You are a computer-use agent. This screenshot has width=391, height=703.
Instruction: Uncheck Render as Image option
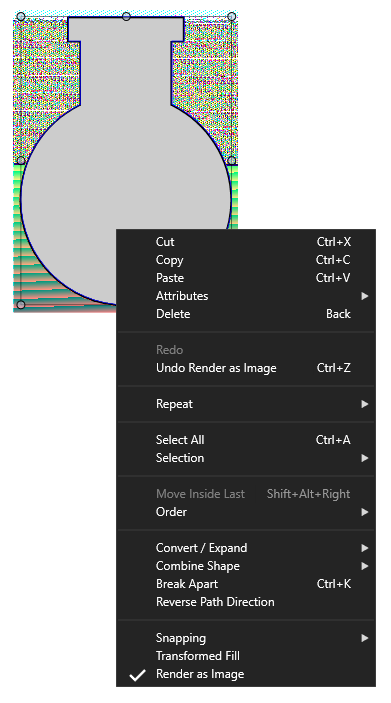(x=246, y=674)
